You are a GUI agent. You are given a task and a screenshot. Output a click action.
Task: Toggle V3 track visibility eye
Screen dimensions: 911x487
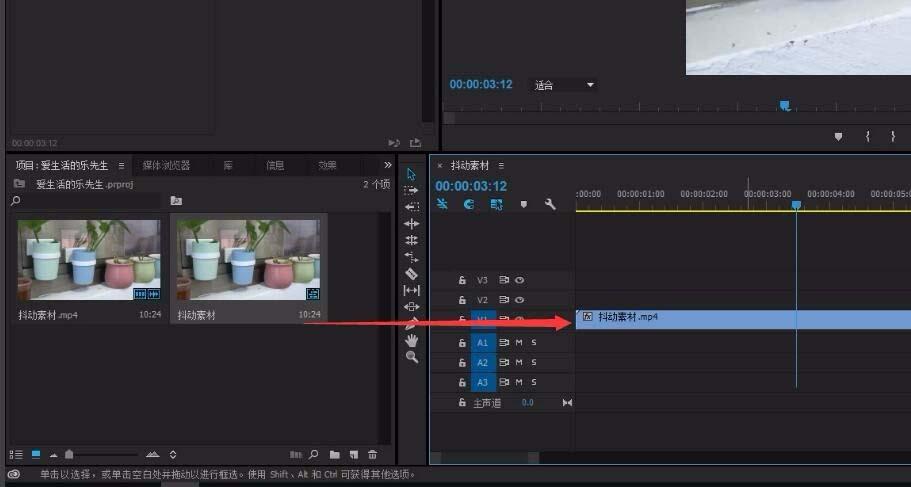pos(520,280)
